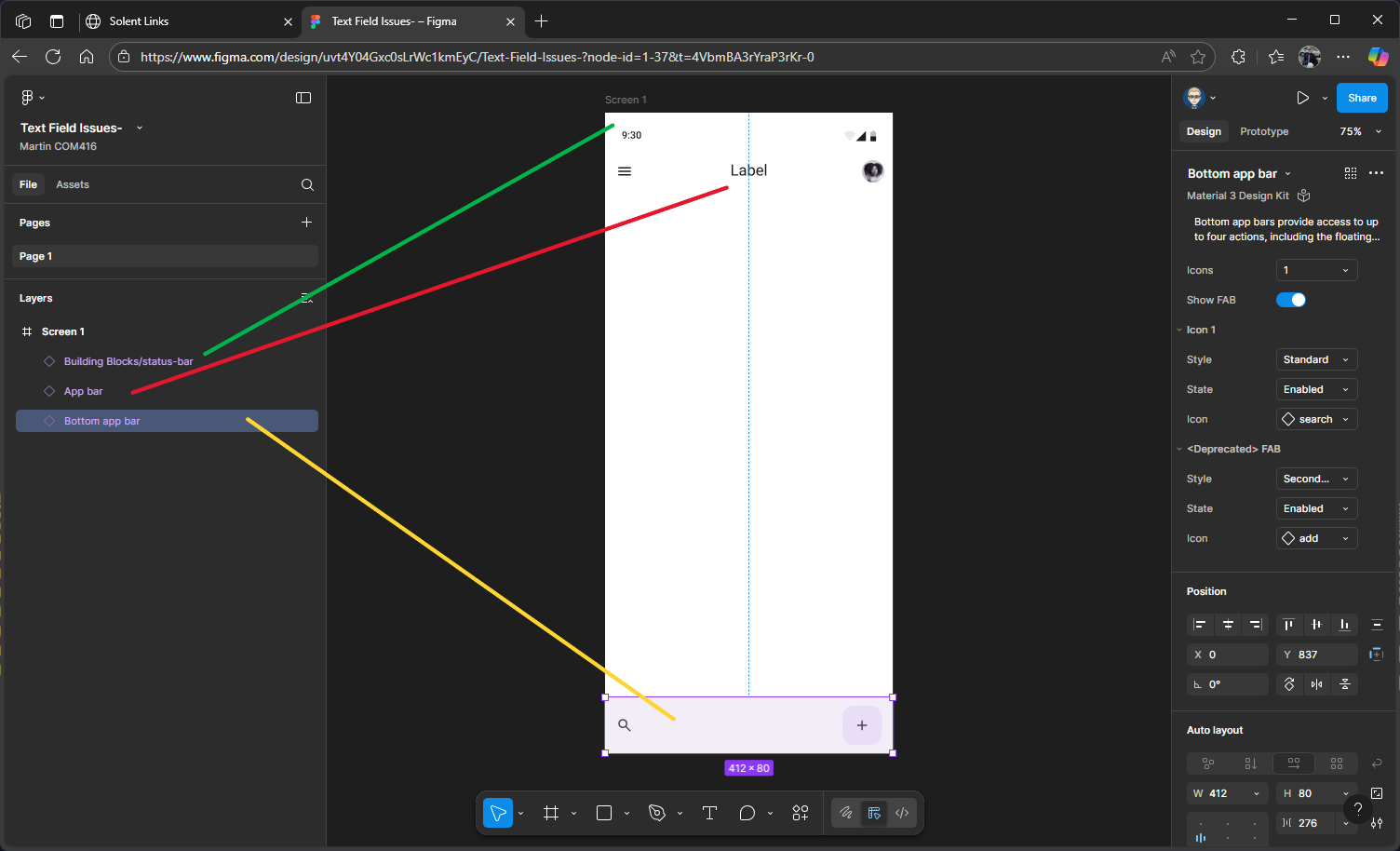
Task: Switch to the Prototype tab
Action: pos(1264,131)
